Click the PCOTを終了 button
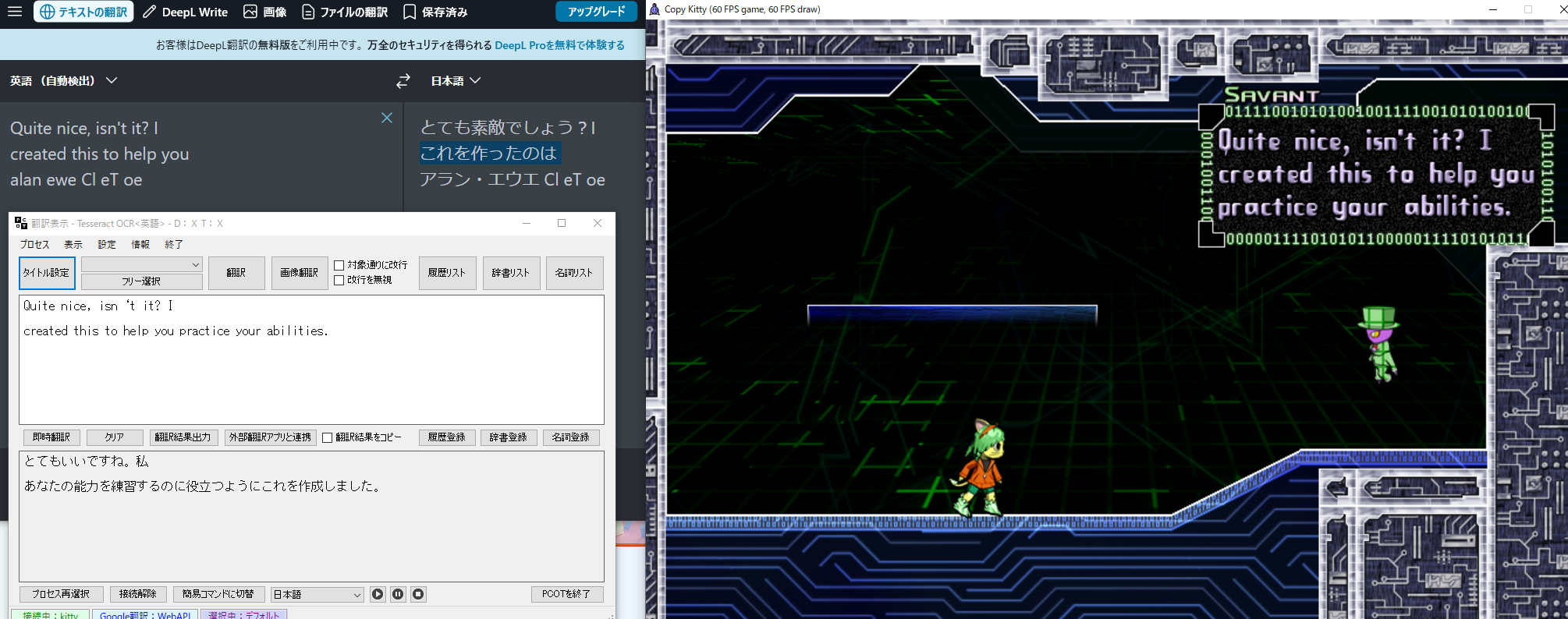This screenshot has height=619, width=1568. [x=566, y=594]
